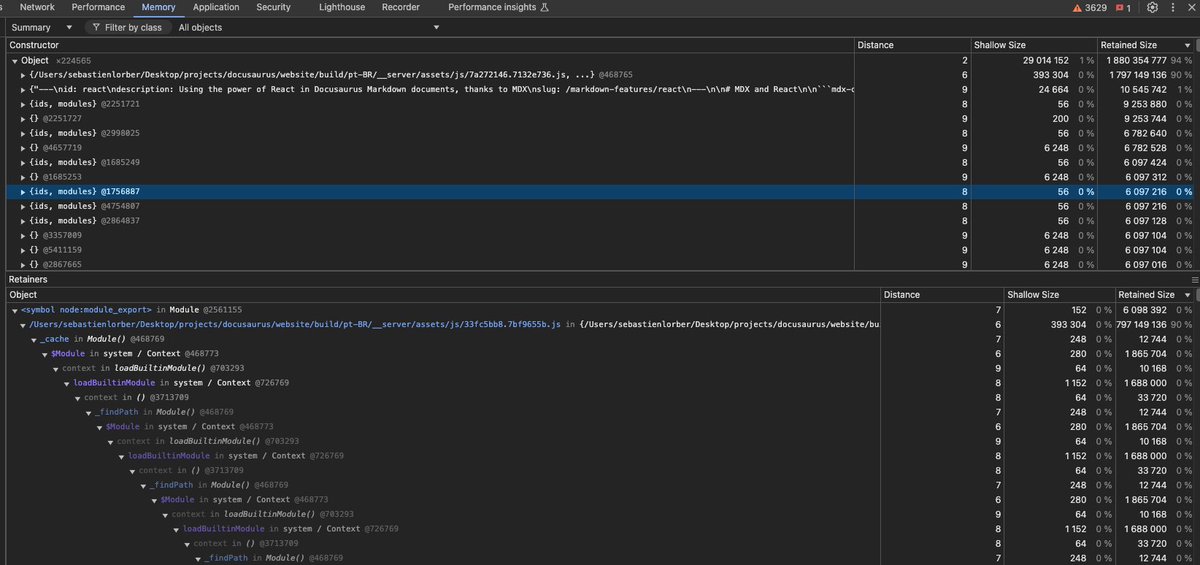Select the Memory tab

(158, 7)
